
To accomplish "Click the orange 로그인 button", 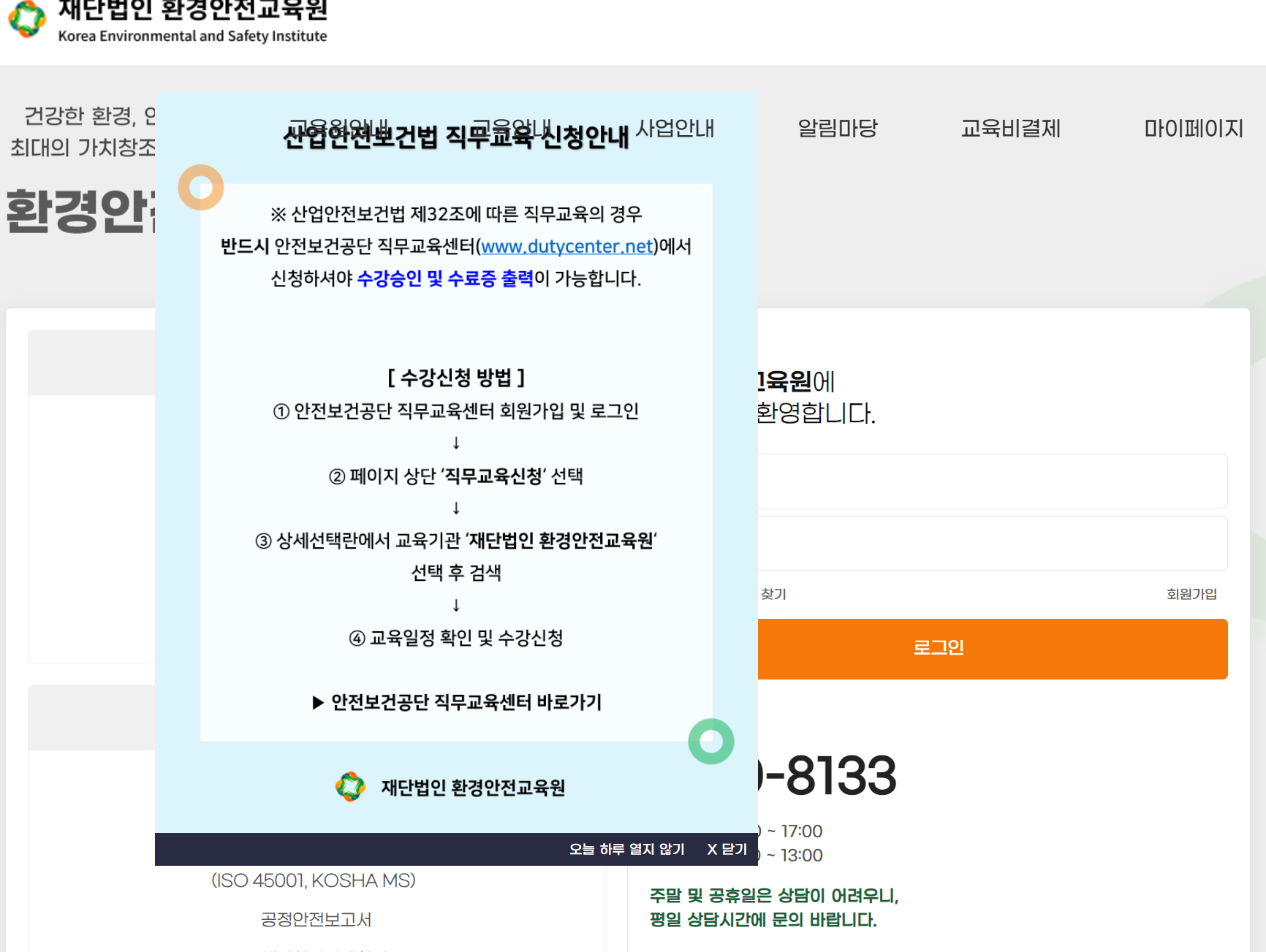I will [x=993, y=649].
